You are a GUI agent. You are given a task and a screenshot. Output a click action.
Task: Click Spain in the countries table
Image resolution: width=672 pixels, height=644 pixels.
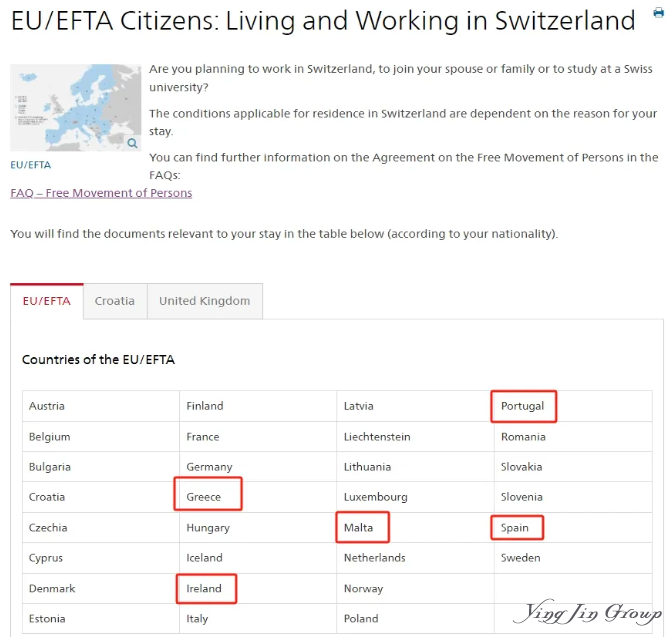(515, 528)
